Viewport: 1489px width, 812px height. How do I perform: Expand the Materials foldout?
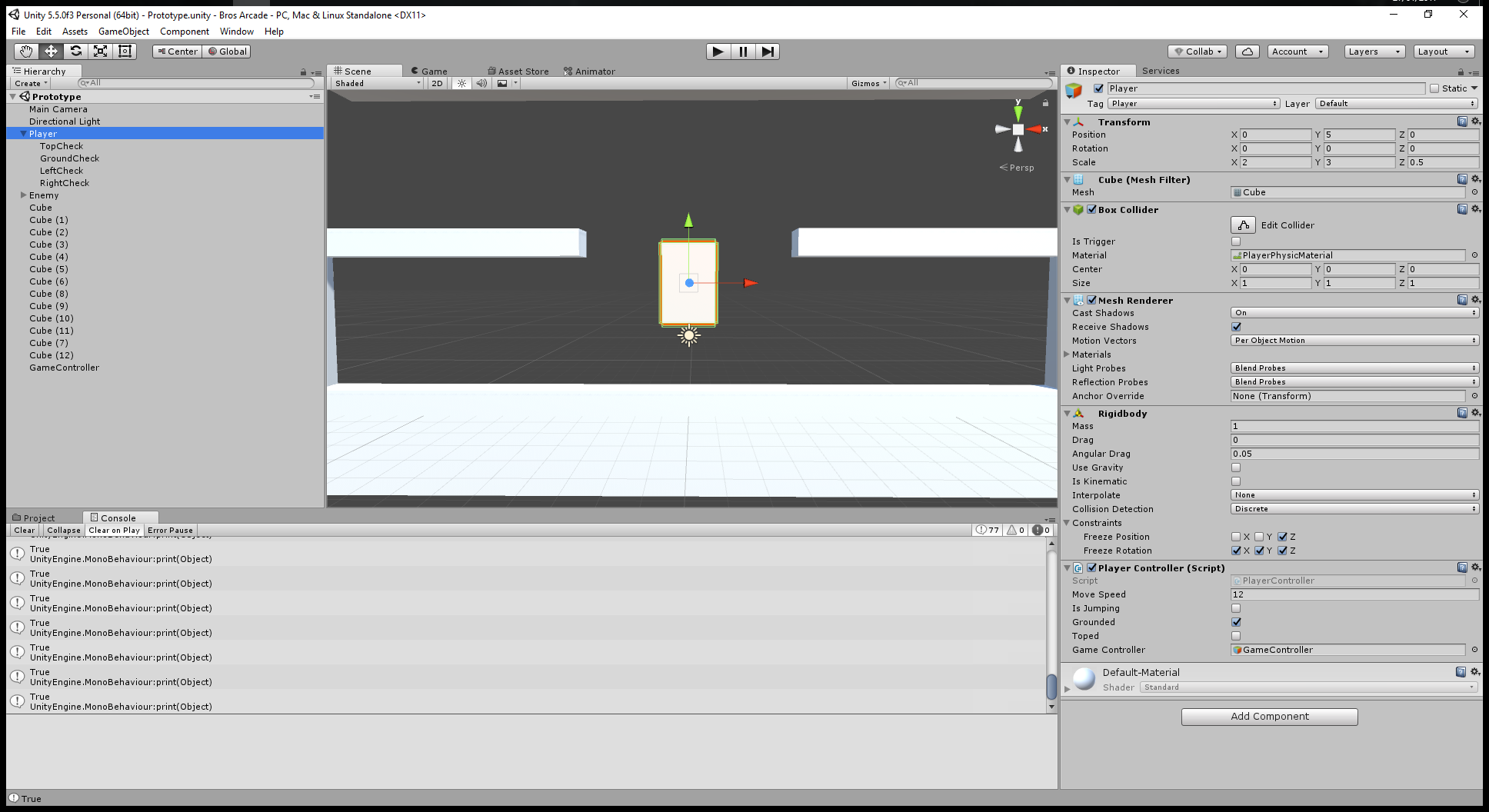click(1067, 354)
